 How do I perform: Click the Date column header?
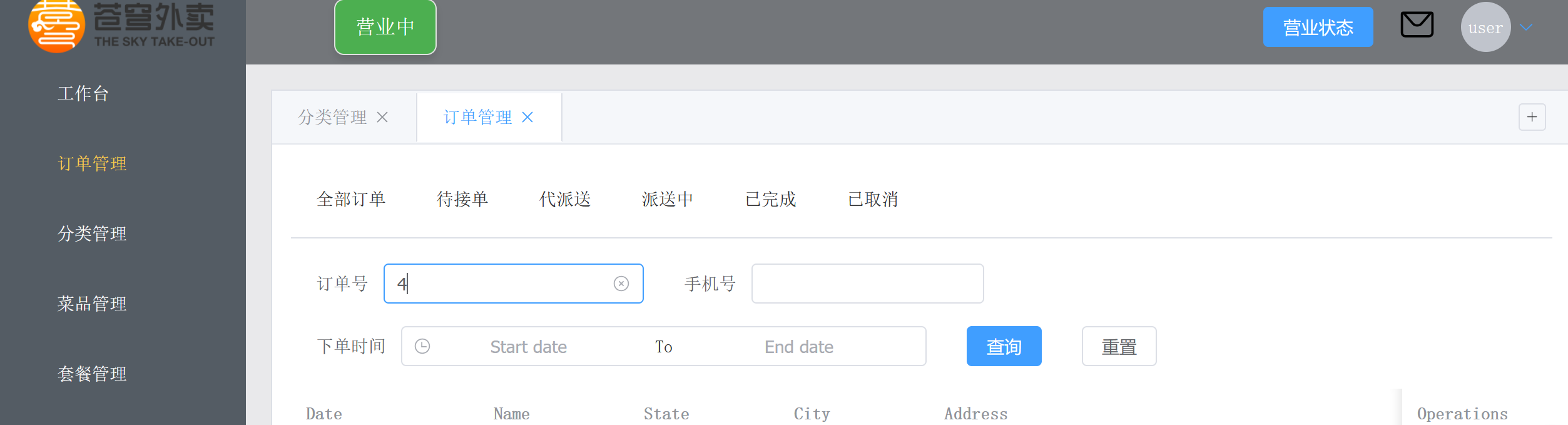pos(324,414)
